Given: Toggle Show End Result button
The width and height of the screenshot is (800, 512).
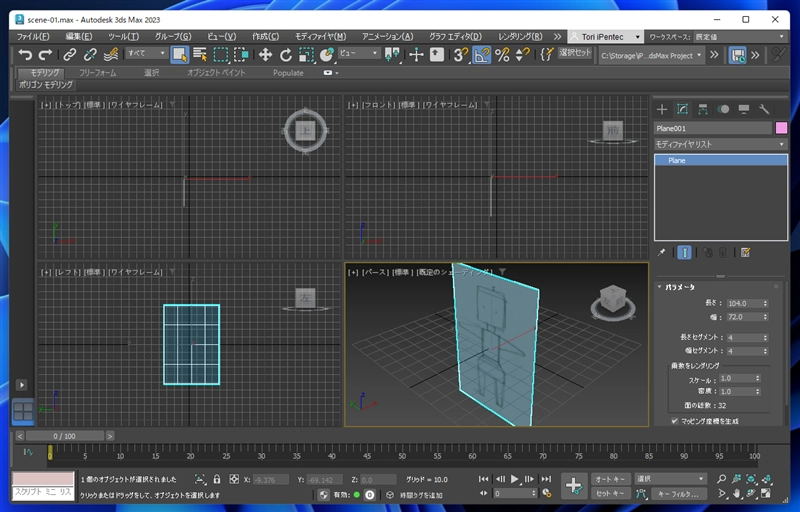Looking at the screenshot, I should point(684,252).
